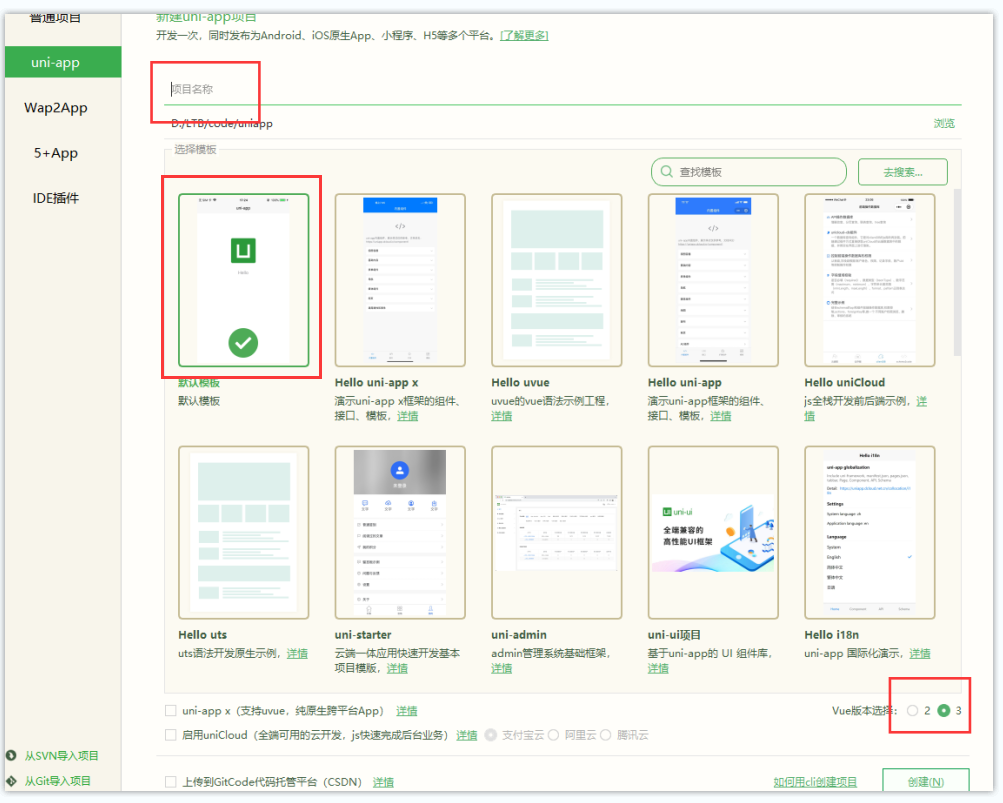Viewport: 1003px width, 803px height.
Task: Select the Hello uts template thumbnail
Action: (243, 532)
